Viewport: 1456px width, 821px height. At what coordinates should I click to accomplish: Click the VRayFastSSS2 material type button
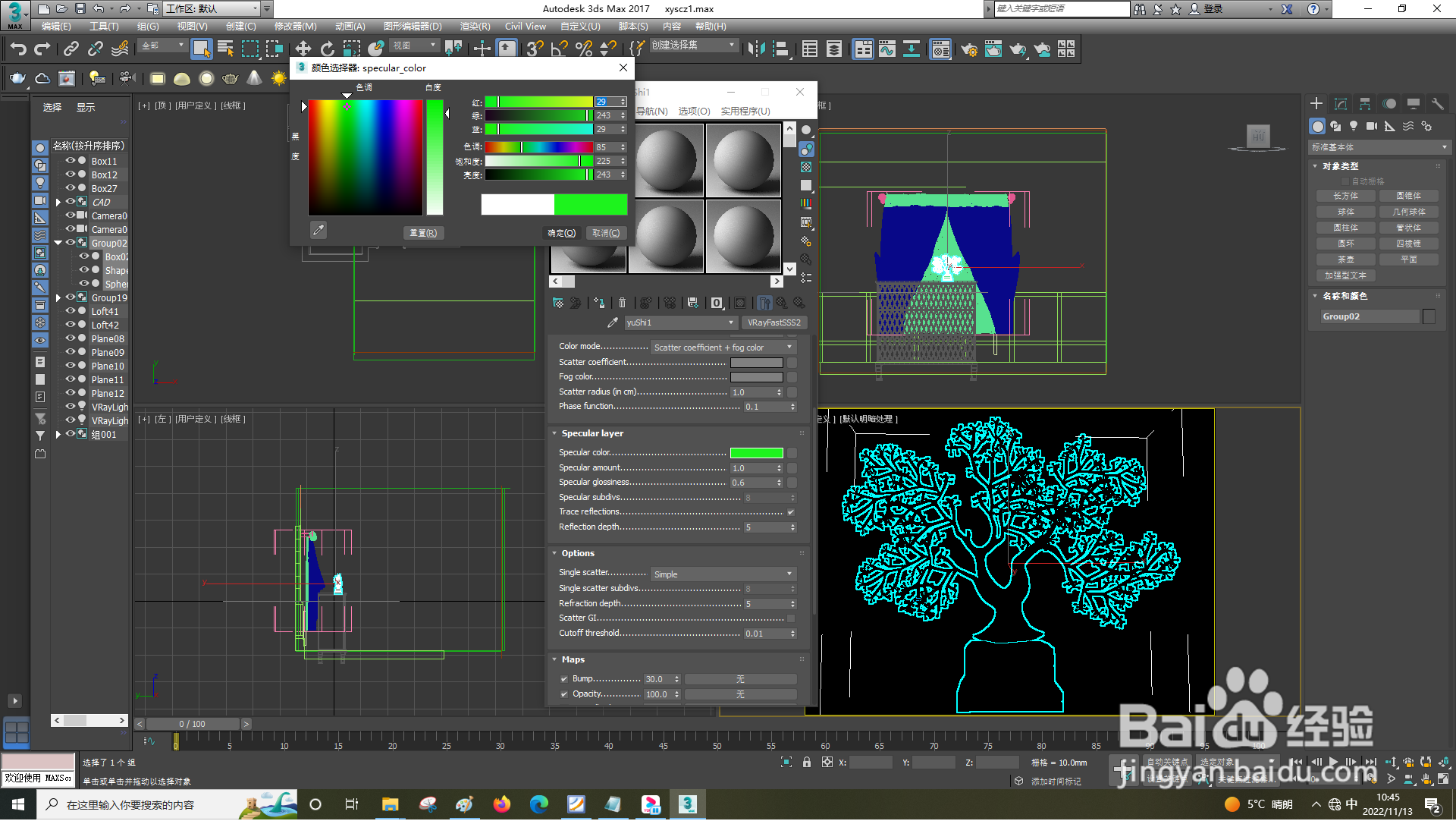pos(773,322)
